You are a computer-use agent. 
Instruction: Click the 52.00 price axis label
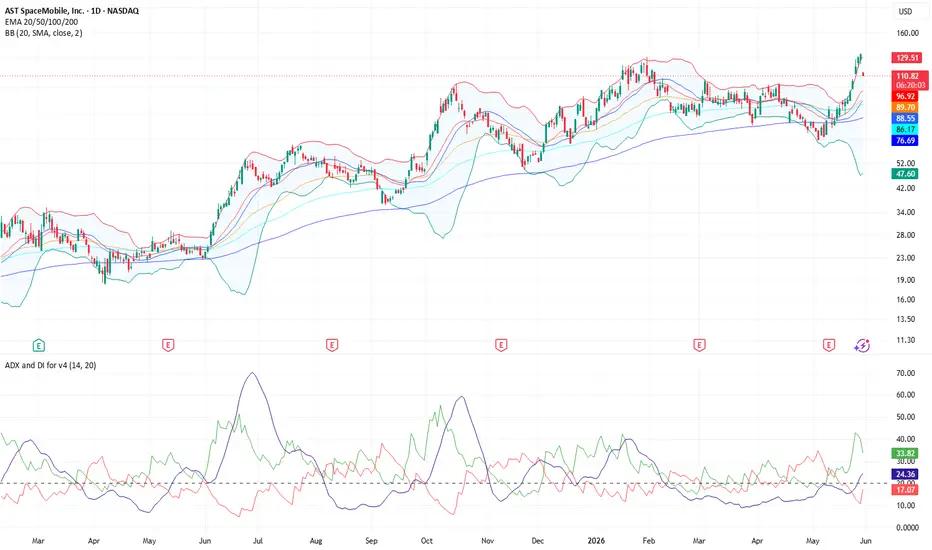pos(905,163)
